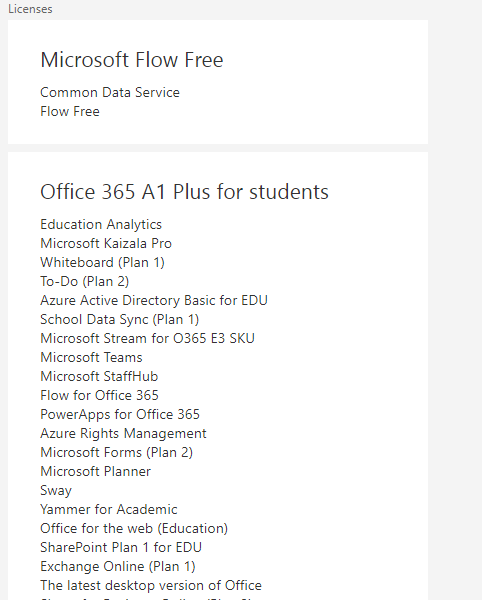Click the Microsoft Teams entry
Screen dimensions: 482x600
[91, 357]
